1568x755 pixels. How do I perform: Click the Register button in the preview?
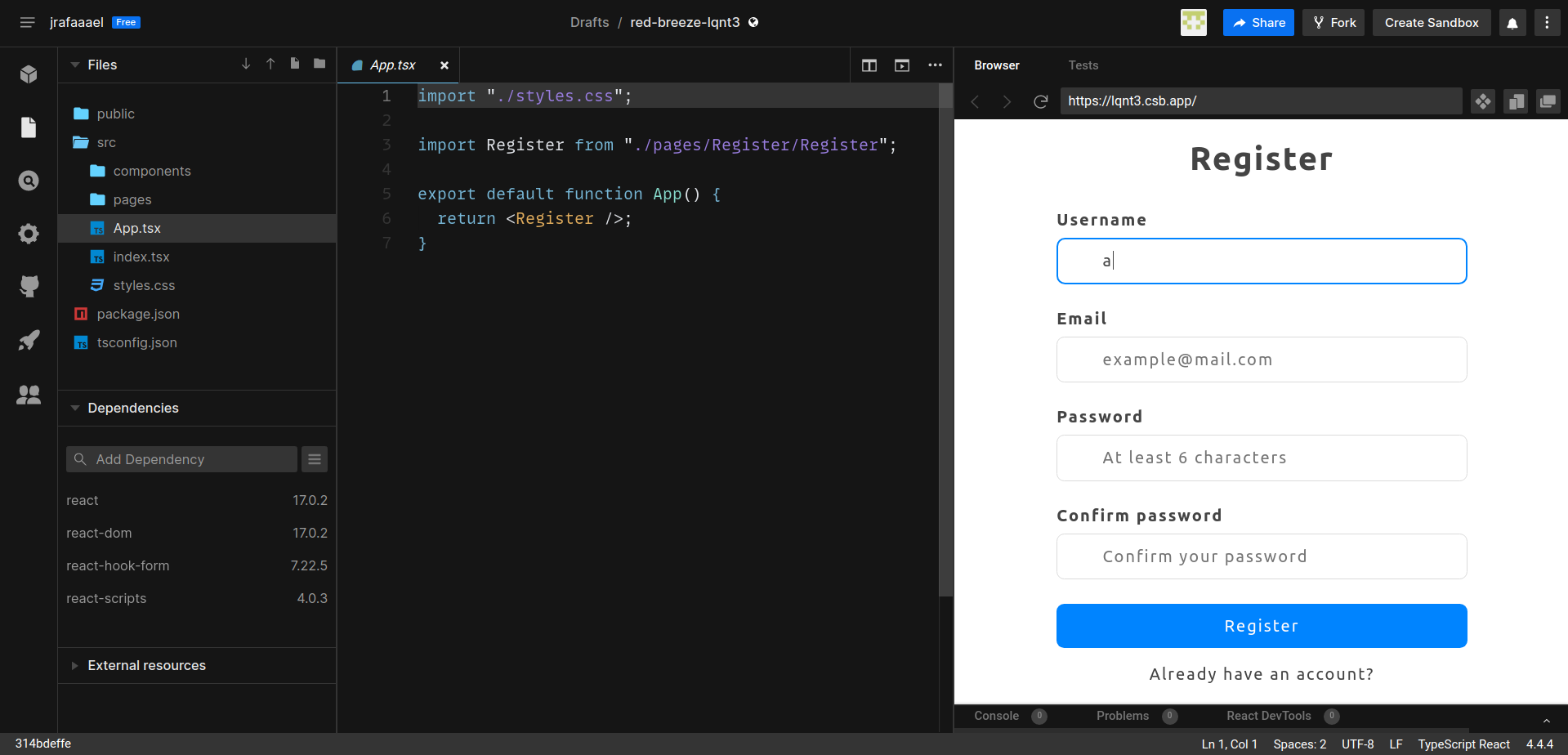pos(1261,625)
